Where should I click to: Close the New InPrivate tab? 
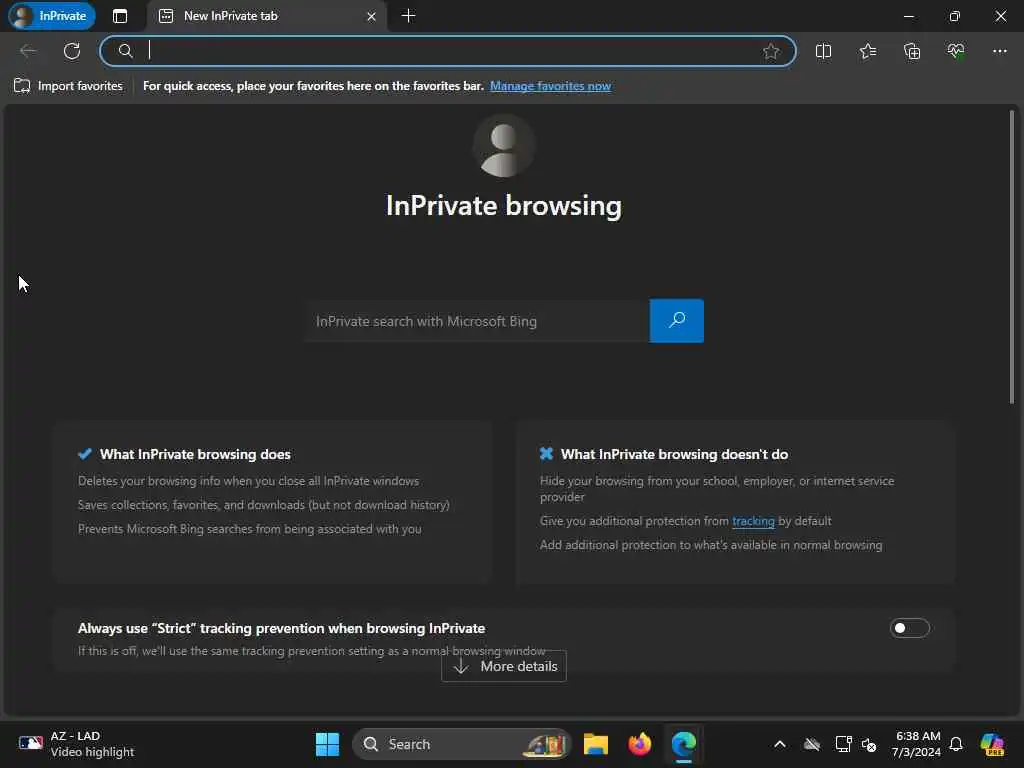click(x=372, y=16)
